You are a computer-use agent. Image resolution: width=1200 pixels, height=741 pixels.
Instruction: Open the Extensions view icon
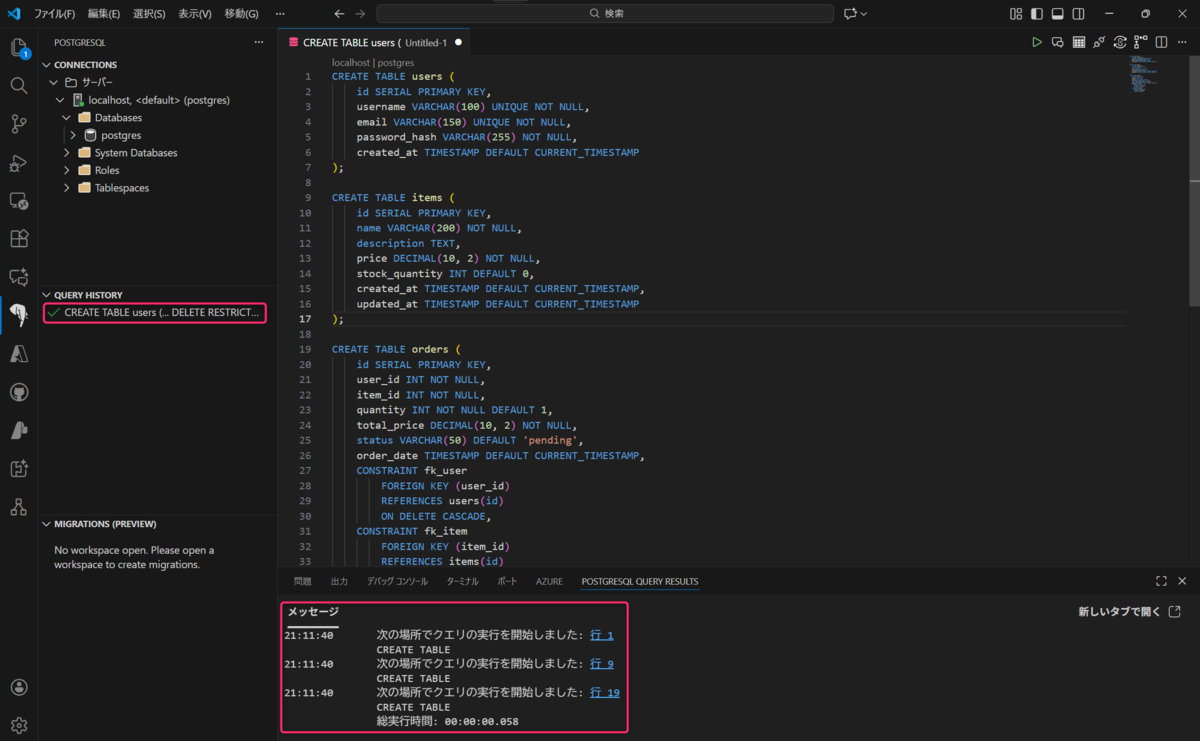click(19, 238)
